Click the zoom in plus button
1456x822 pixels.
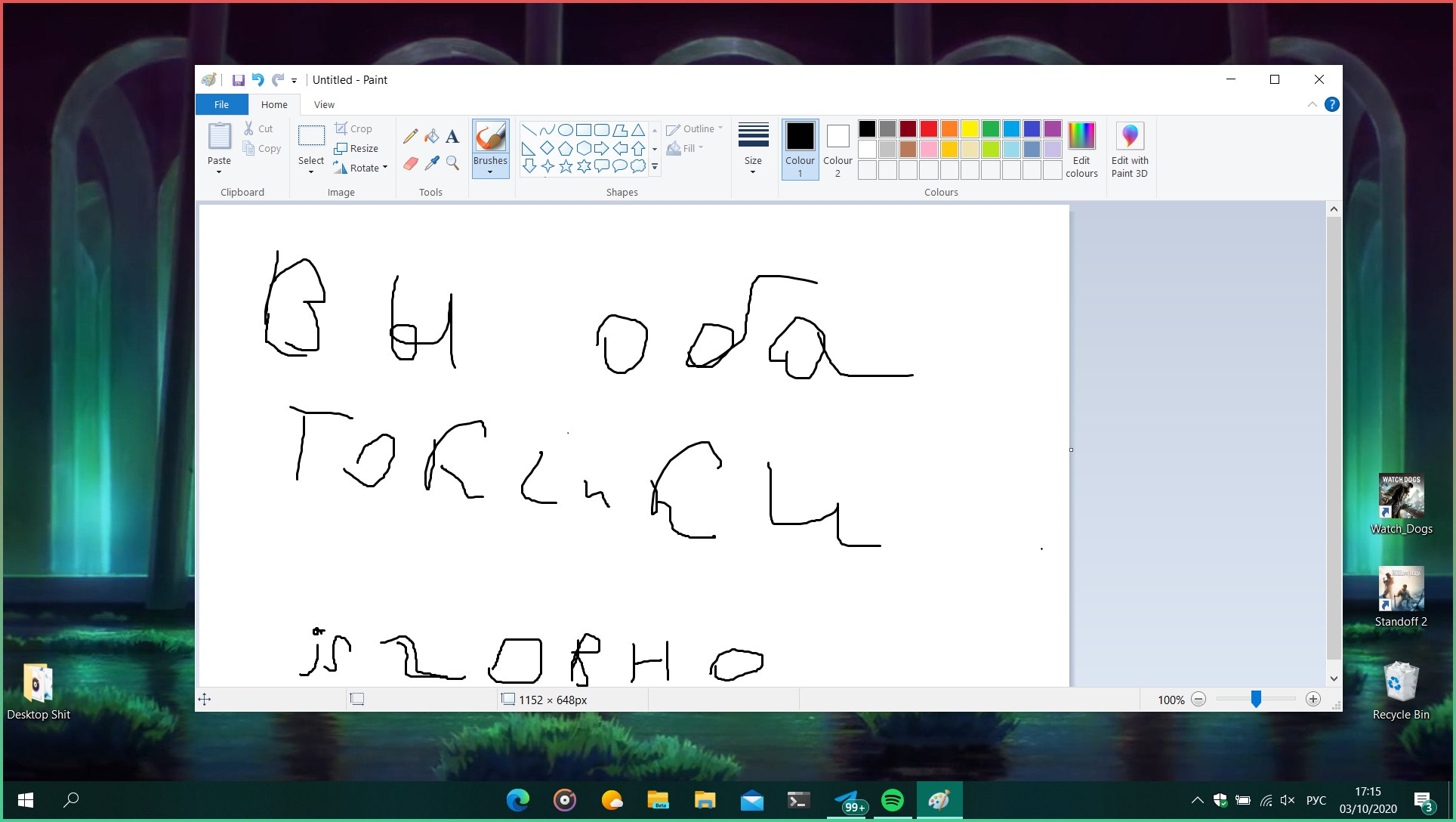1313,700
